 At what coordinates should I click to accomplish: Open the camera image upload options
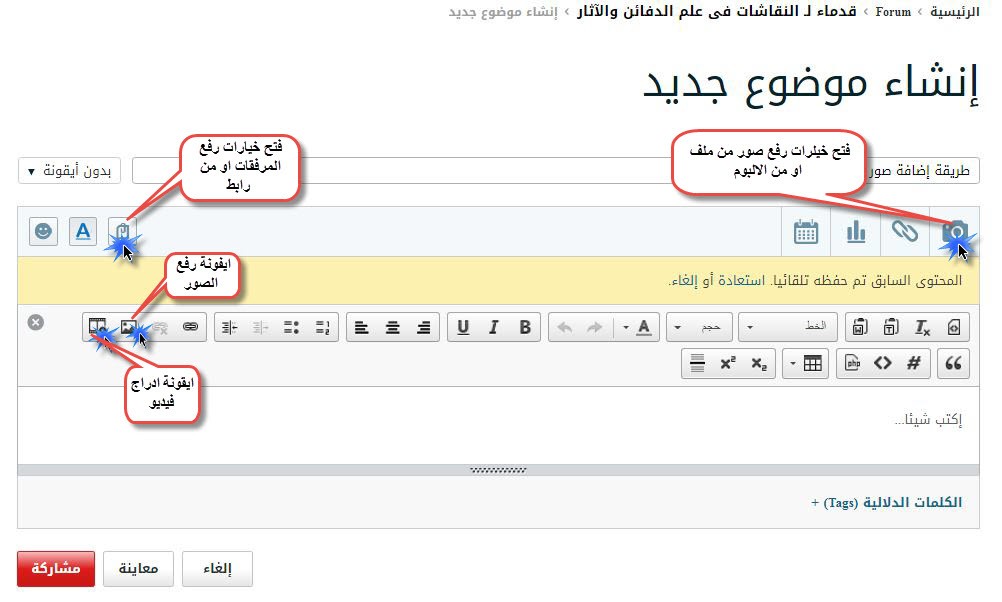955,232
